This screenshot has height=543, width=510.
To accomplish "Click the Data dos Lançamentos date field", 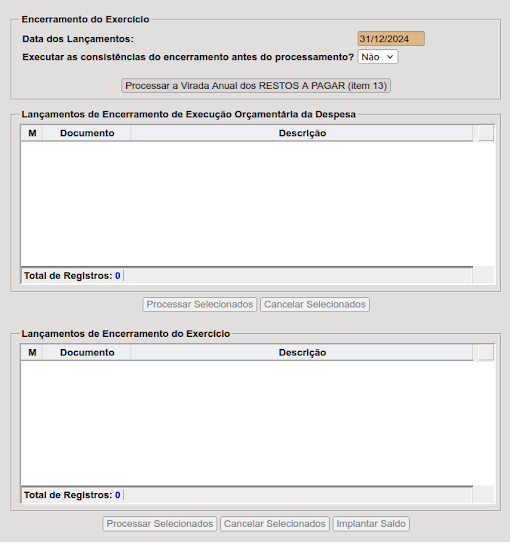I will (391, 39).
